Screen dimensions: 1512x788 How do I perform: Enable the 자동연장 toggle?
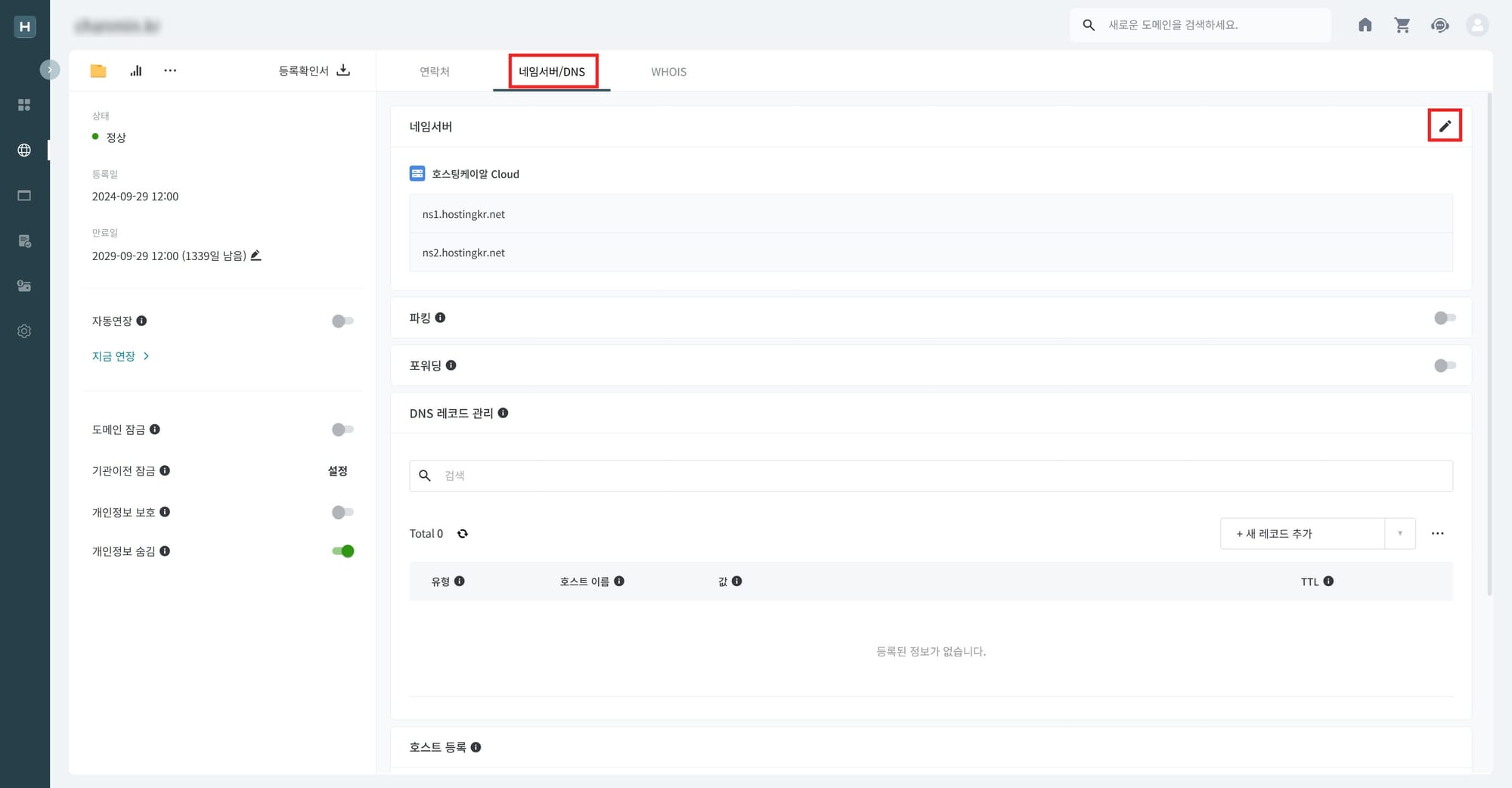(342, 321)
